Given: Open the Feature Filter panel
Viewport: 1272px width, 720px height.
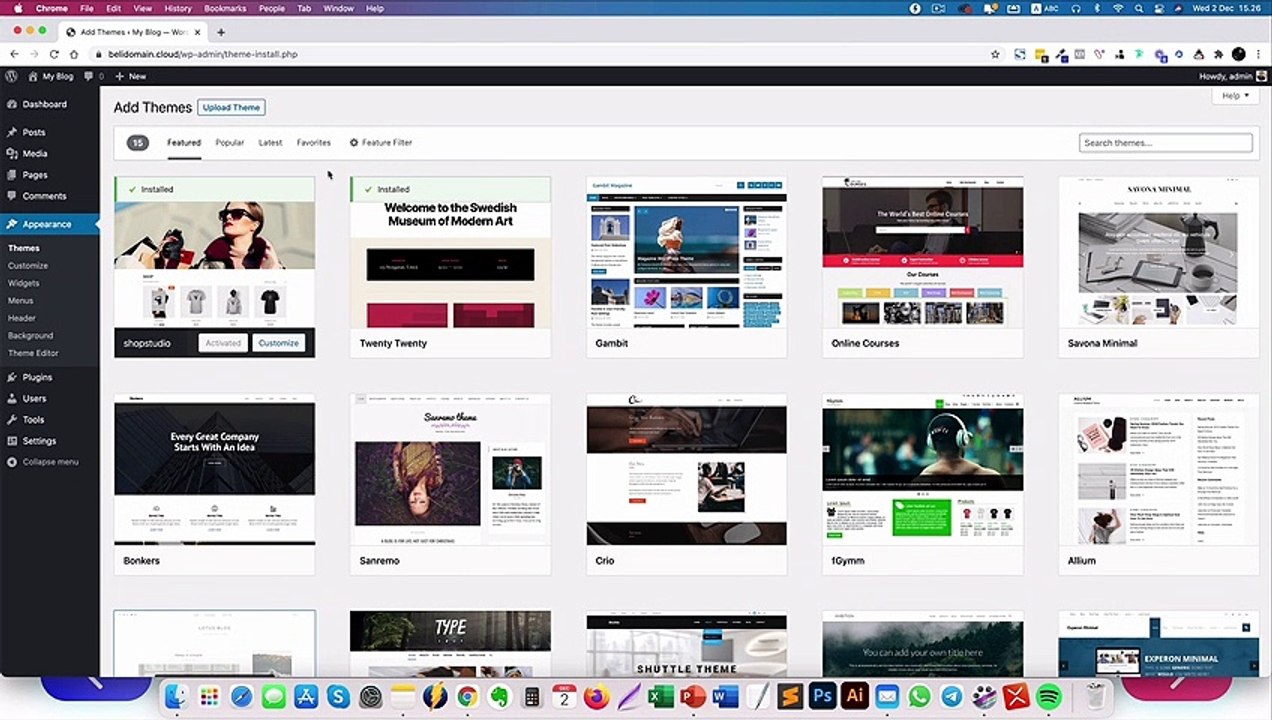Looking at the screenshot, I should [x=380, y=143].
